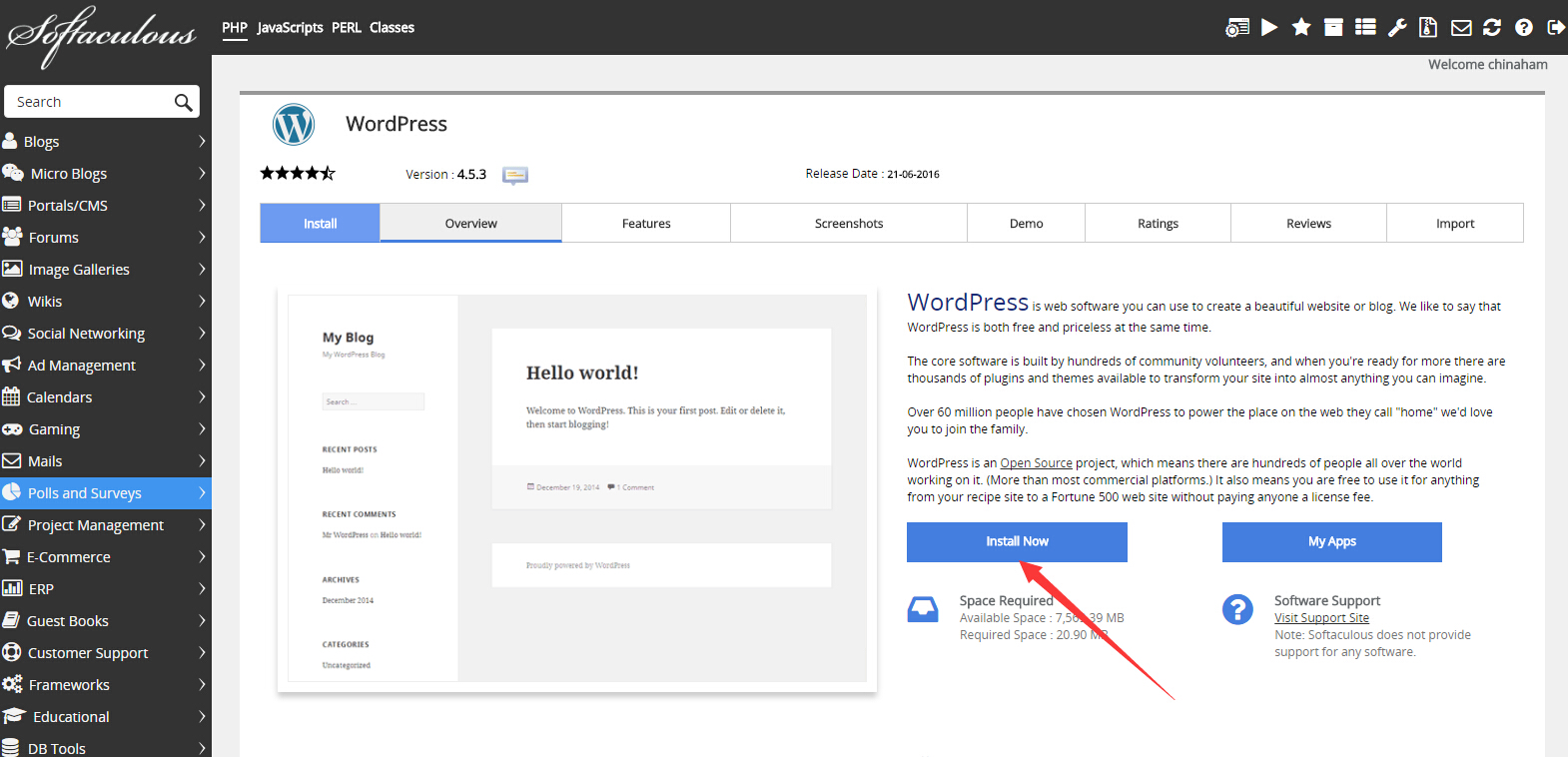
Task: Open the envelope email settings icon
Action: pos(1461,28)
